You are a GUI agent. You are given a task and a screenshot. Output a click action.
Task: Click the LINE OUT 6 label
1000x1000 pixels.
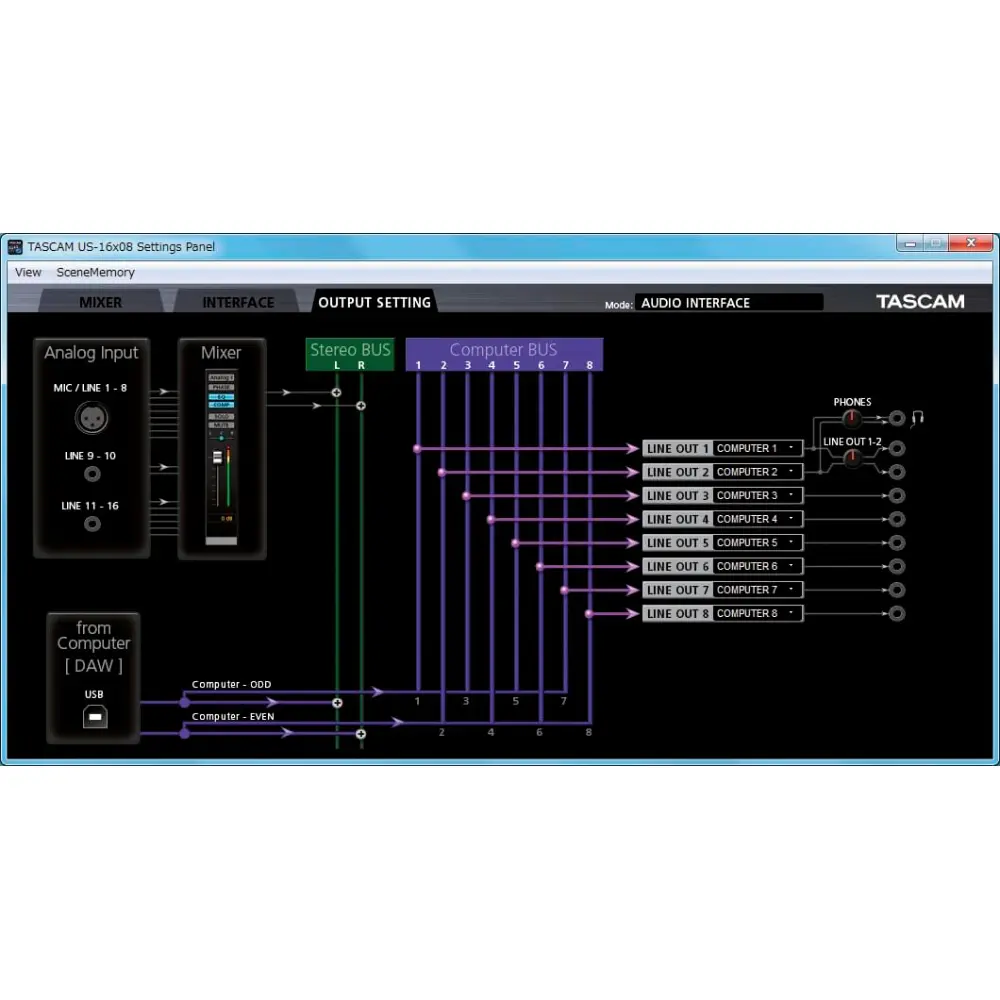point(678,566)
